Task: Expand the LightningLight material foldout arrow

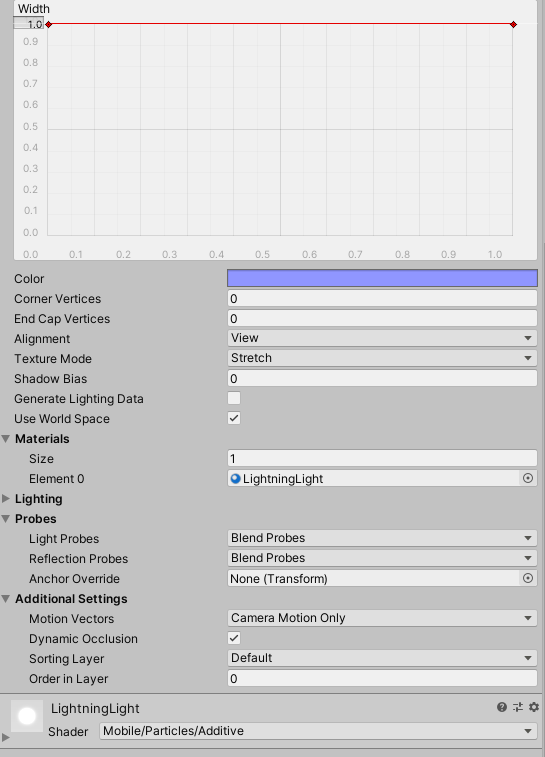Action: [5, 737]
